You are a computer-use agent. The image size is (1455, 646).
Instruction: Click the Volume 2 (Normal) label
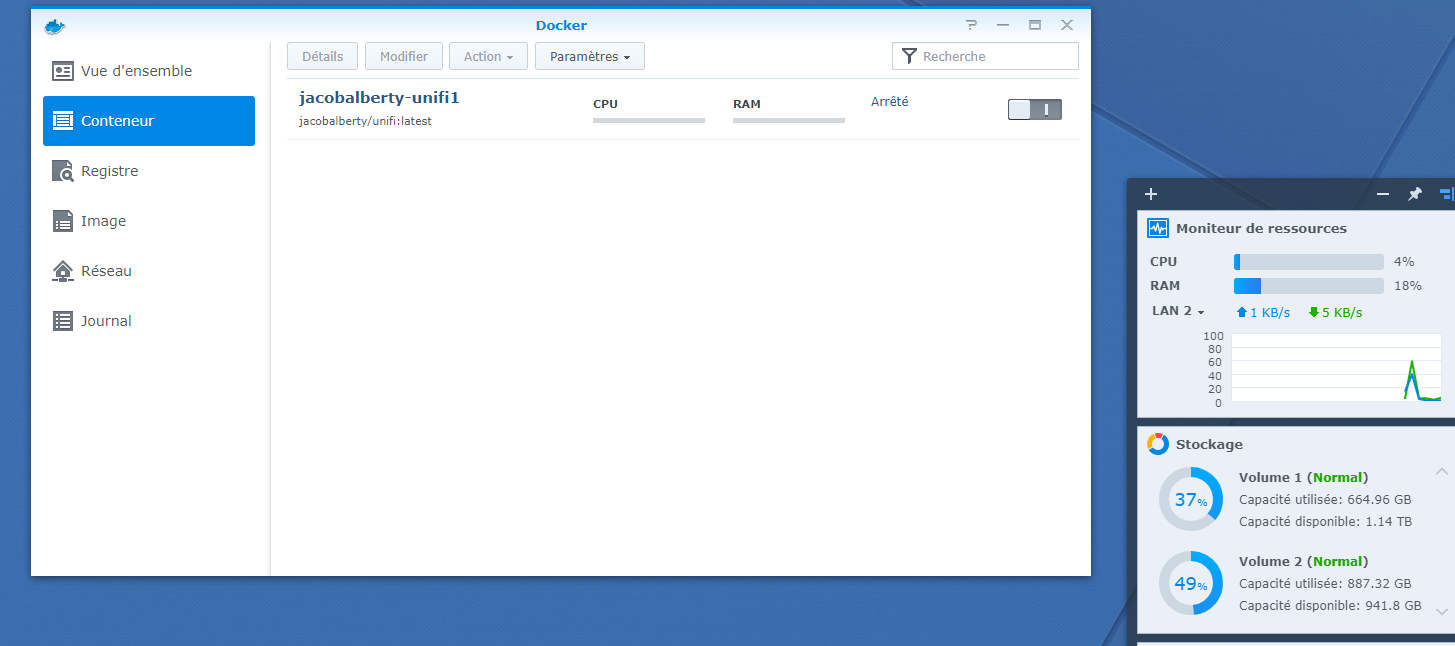(x=1304, y=561)
